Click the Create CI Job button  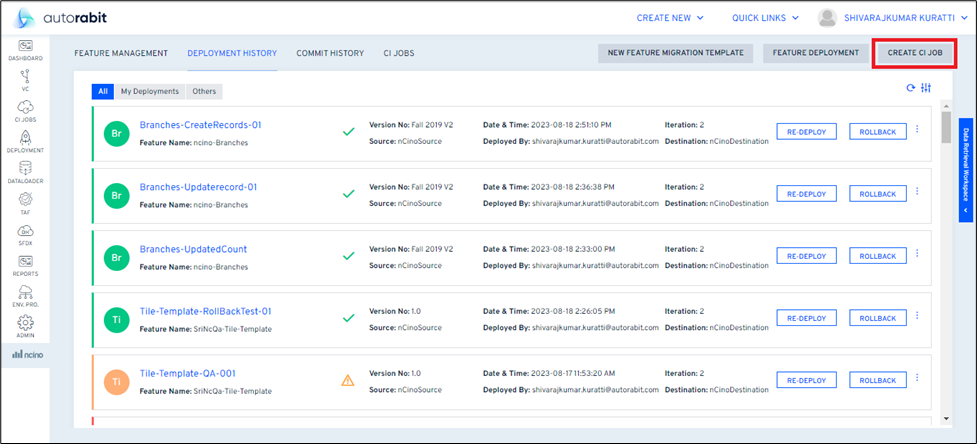(x=915, y=53)
